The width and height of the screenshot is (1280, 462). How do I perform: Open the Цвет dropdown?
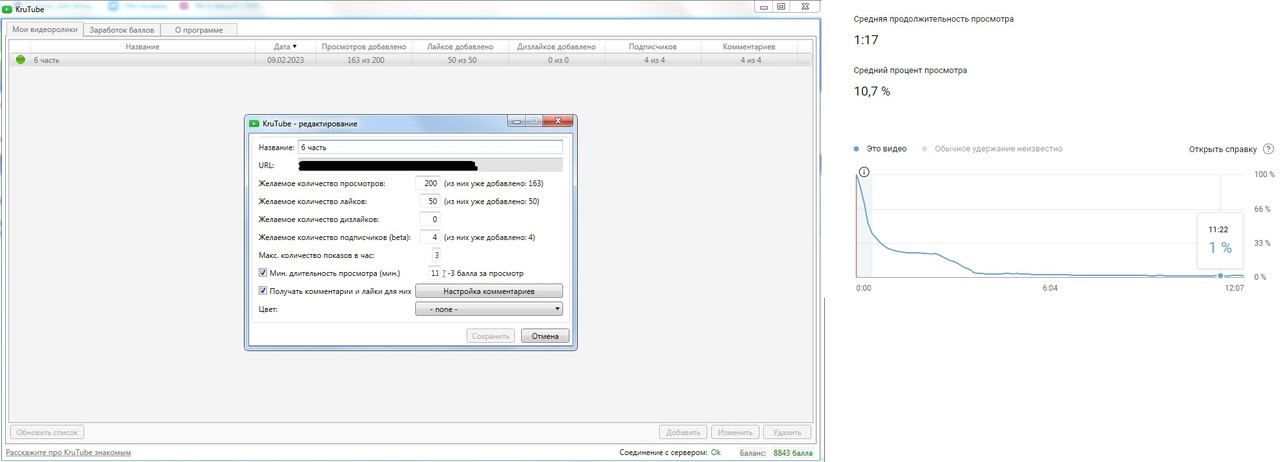[x=489, y=309]
